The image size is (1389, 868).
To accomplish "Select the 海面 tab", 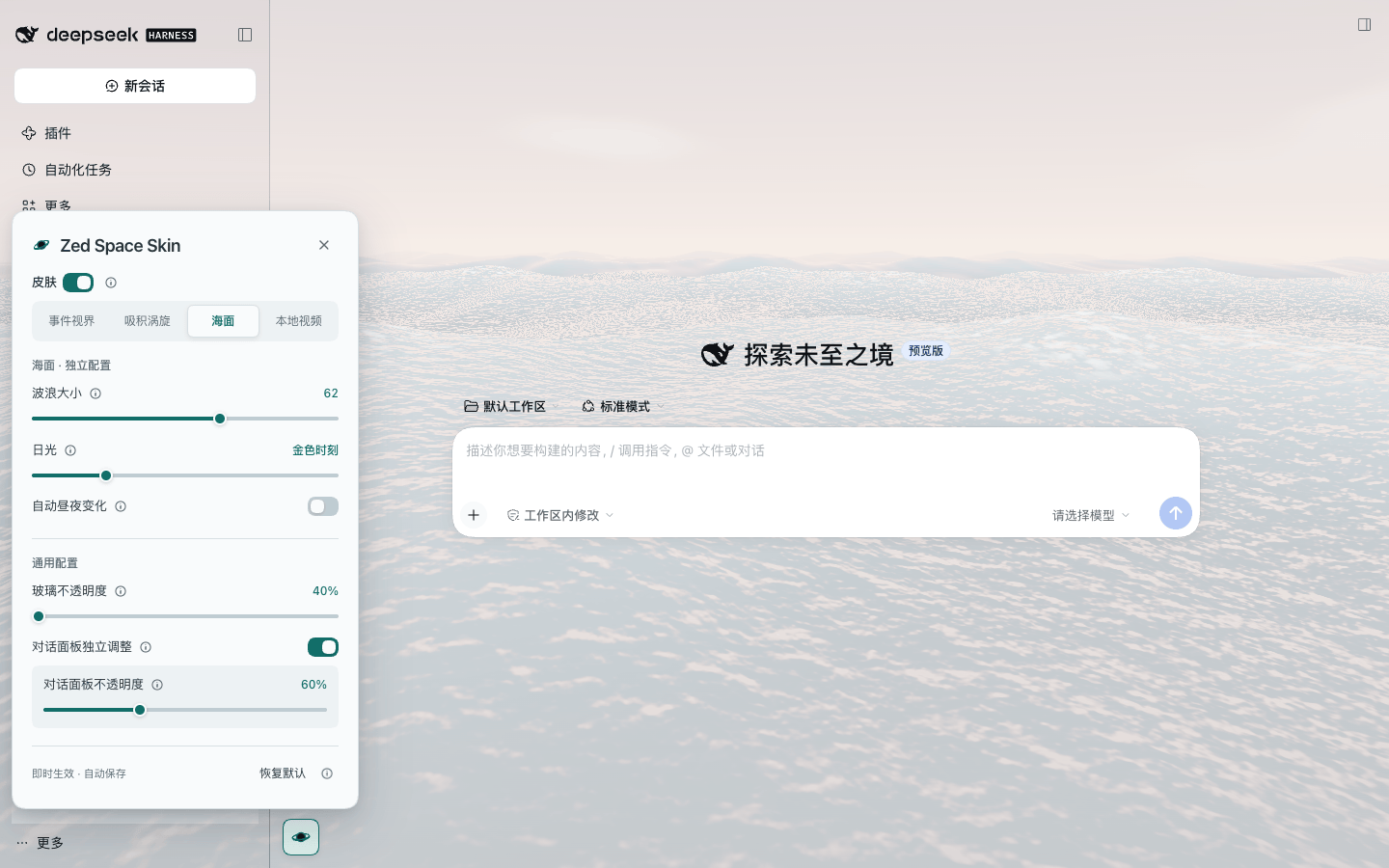I will 223,321.
